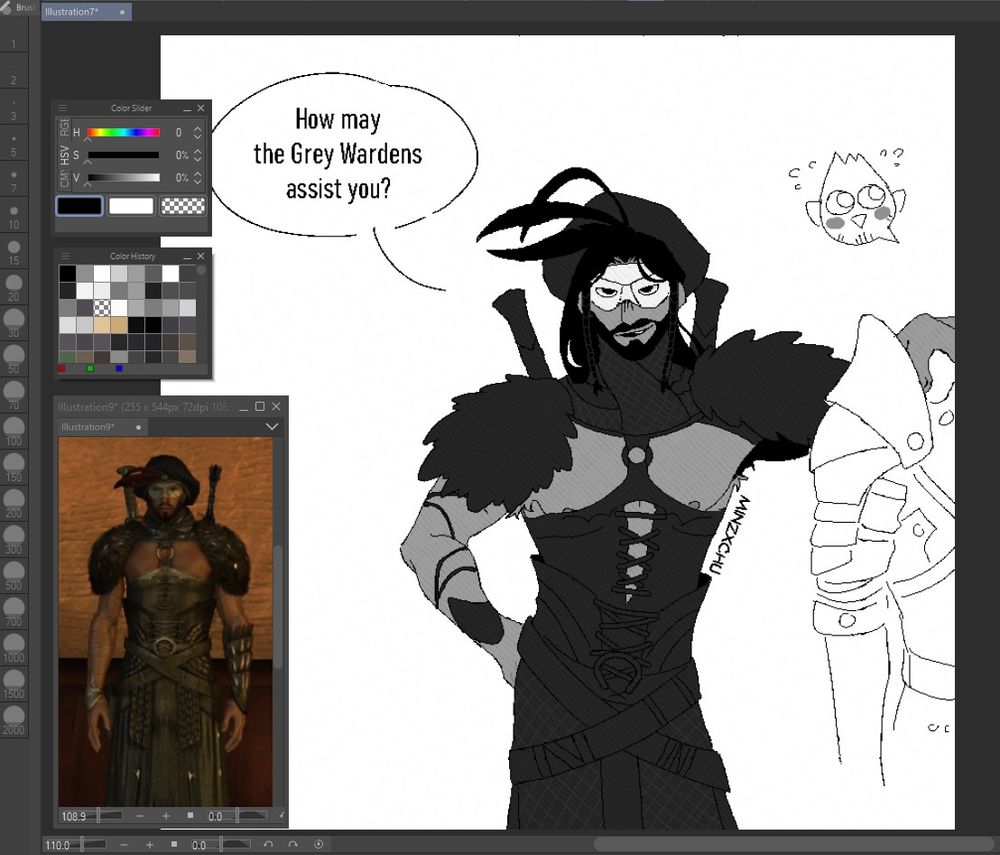Screen dimensions: 1000x855
Task: Rotate main canvas left
Action: click(x=267, y=845)
